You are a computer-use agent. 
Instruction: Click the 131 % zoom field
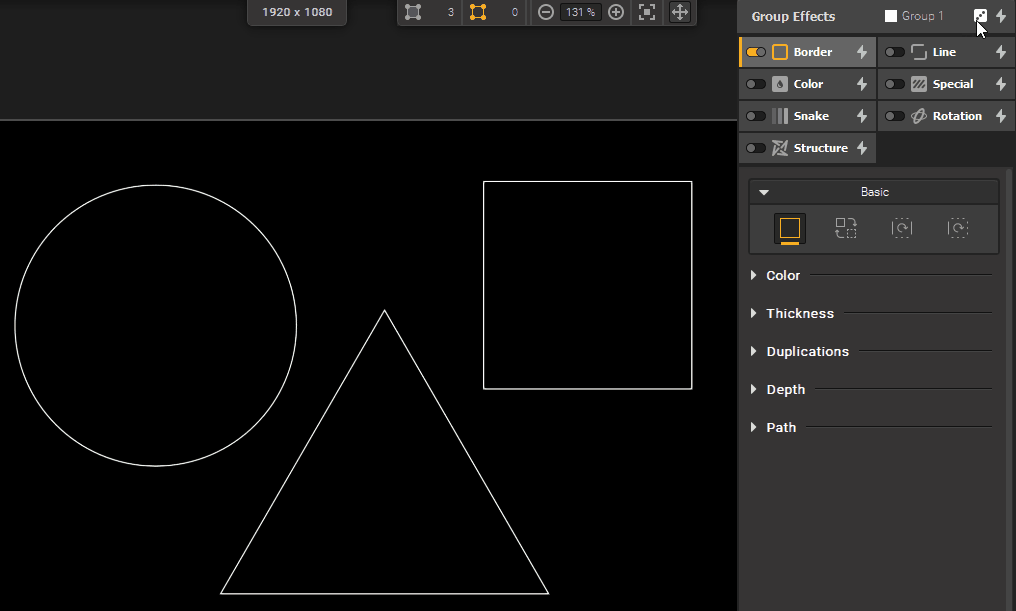(580, 12)
